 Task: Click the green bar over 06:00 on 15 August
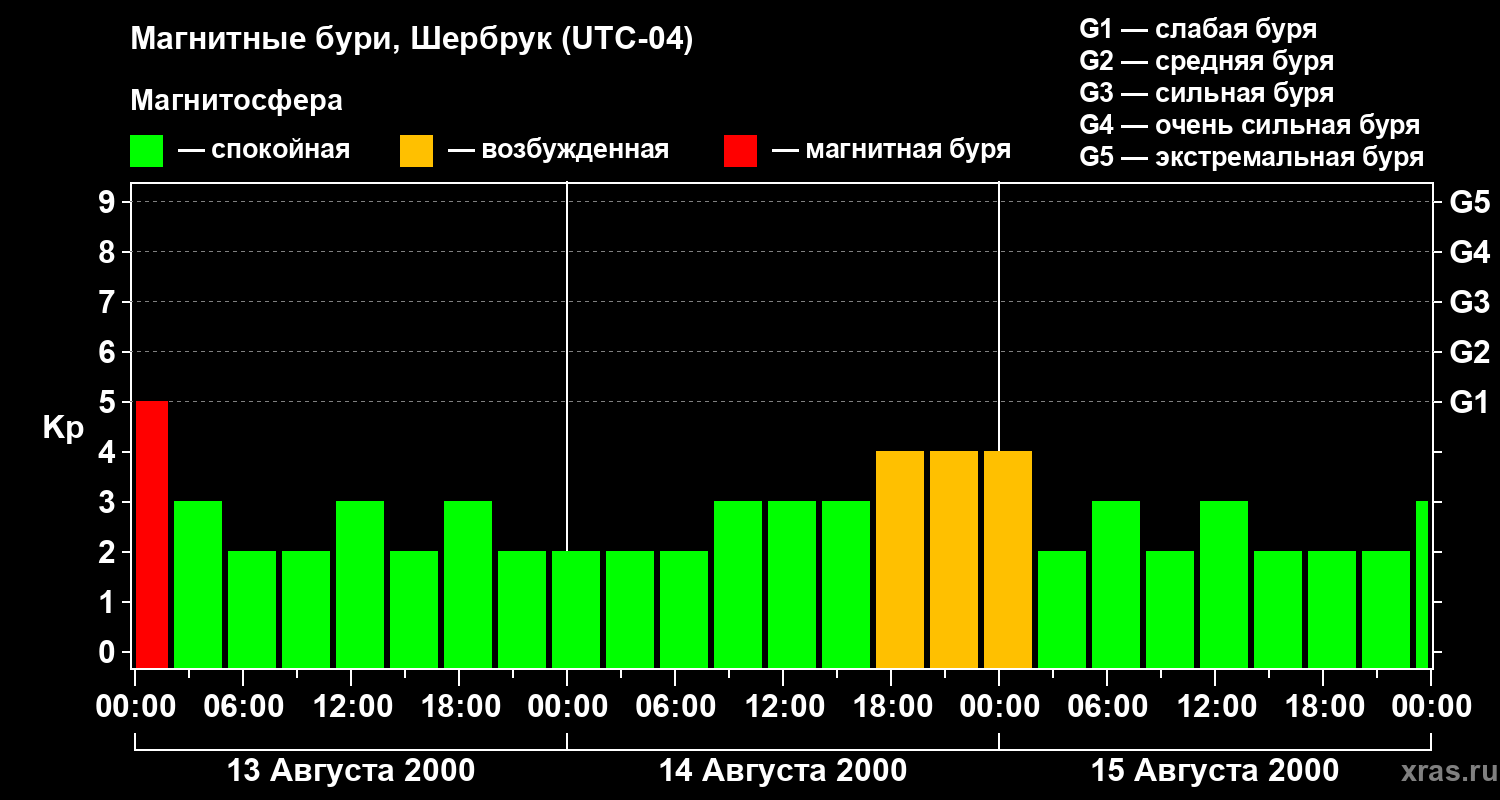tap(1116, 585)
